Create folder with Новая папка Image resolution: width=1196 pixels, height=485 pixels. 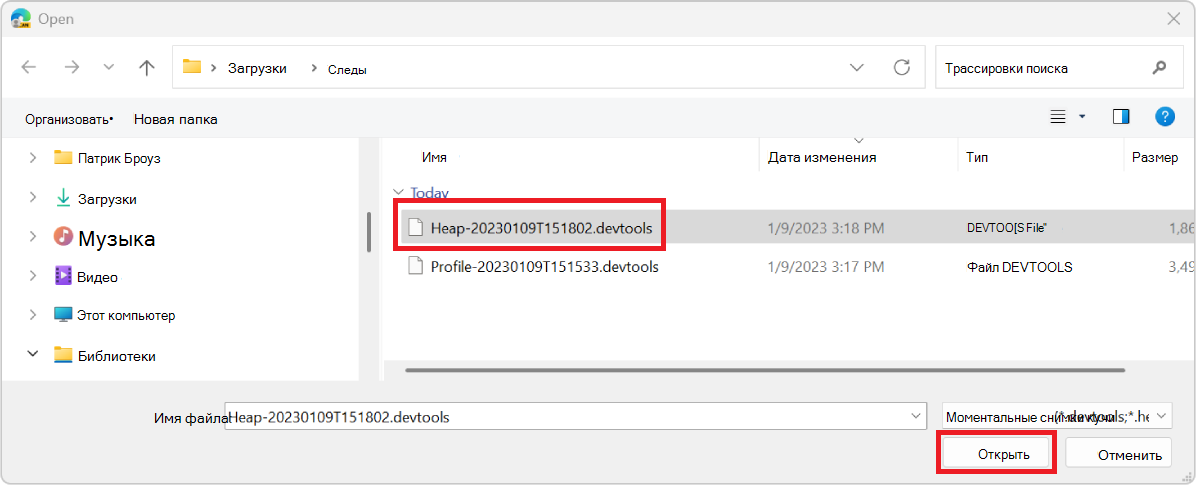click(175, 119)
